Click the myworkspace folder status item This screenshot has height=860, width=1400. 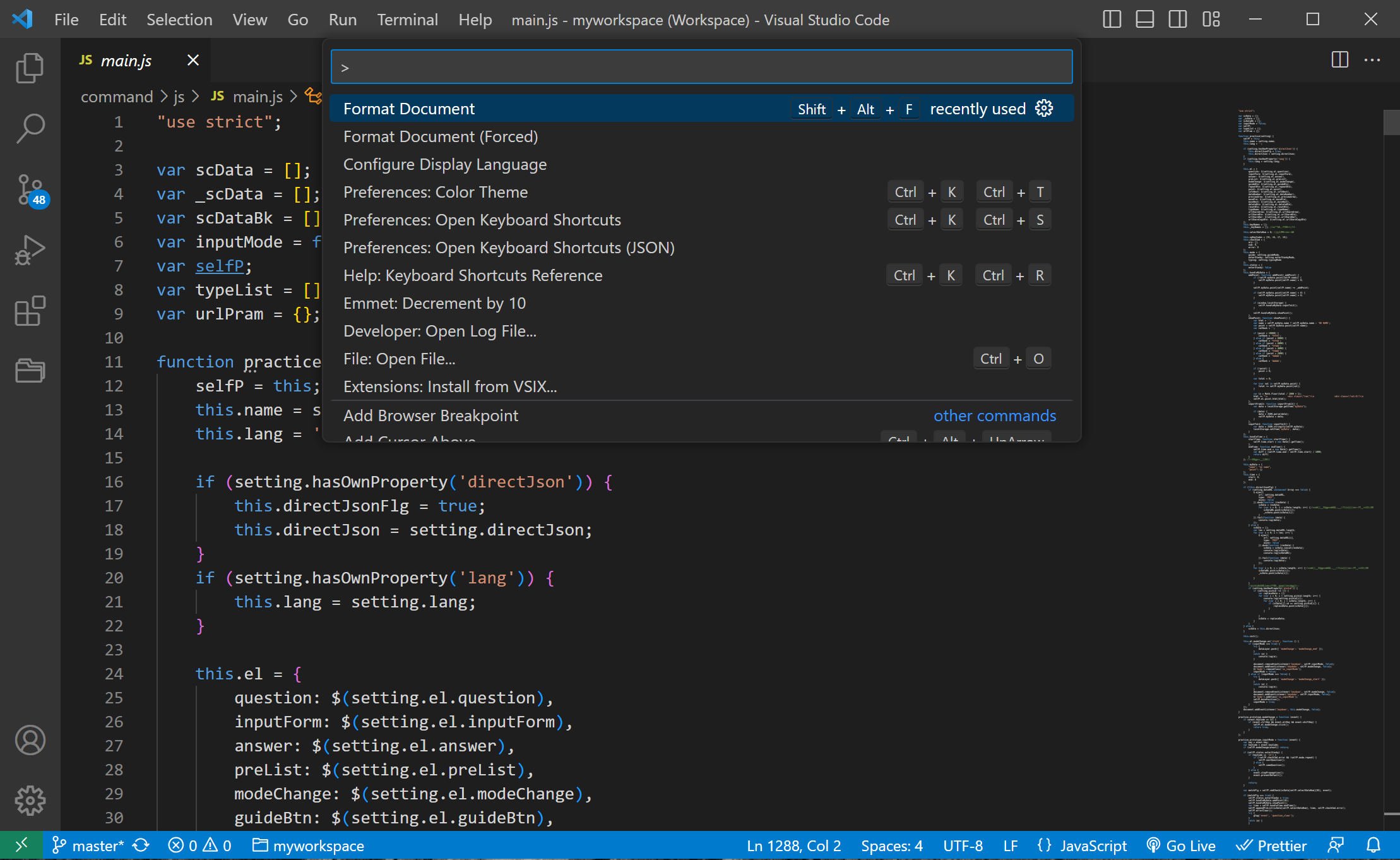pos(309,845)
